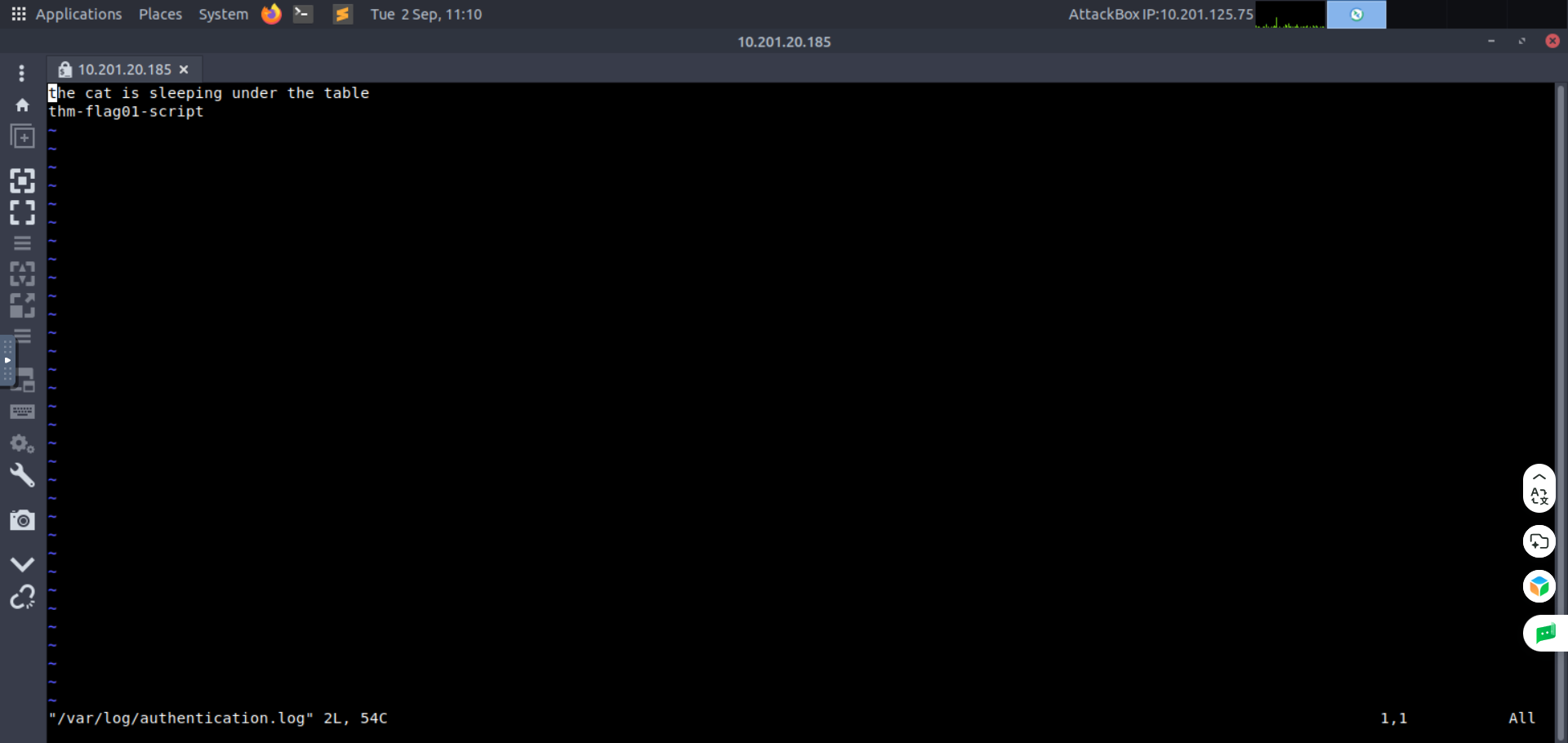Click the lock icon on session tab
1568x743 pixels.
click(x=65, y=69)
